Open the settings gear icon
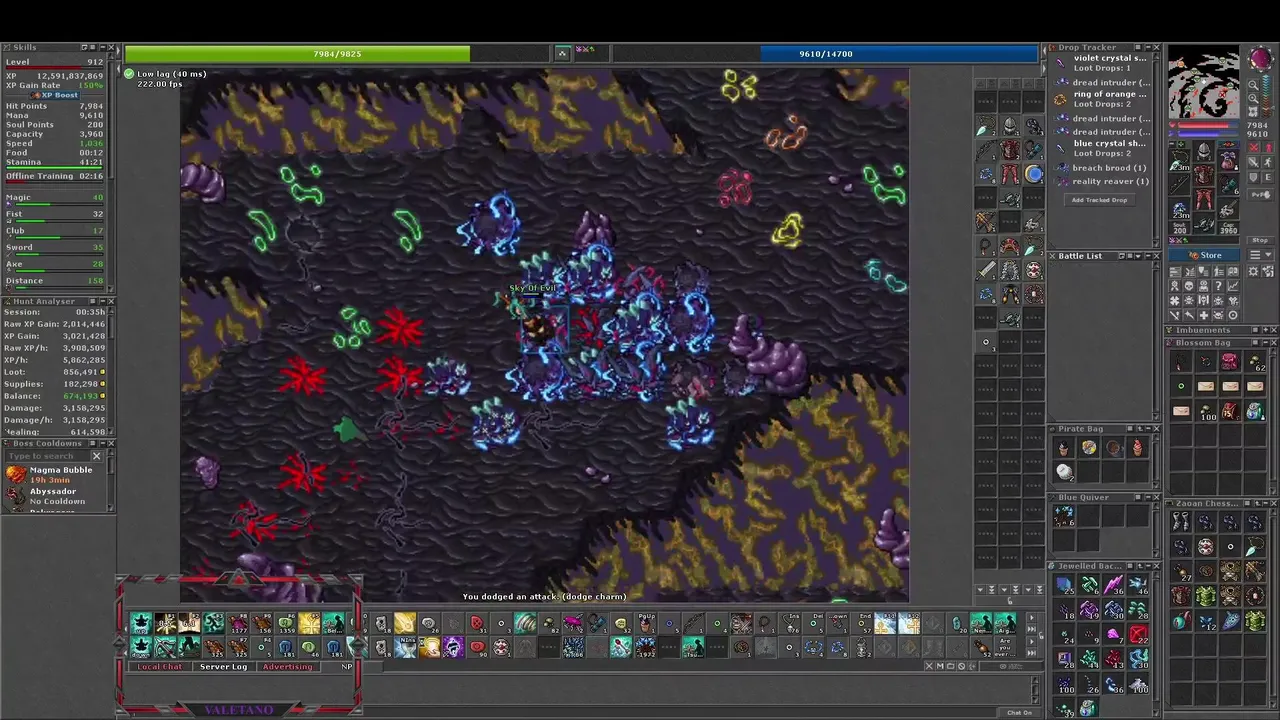Screen dimensions: 1280x720 [1253, 270]
